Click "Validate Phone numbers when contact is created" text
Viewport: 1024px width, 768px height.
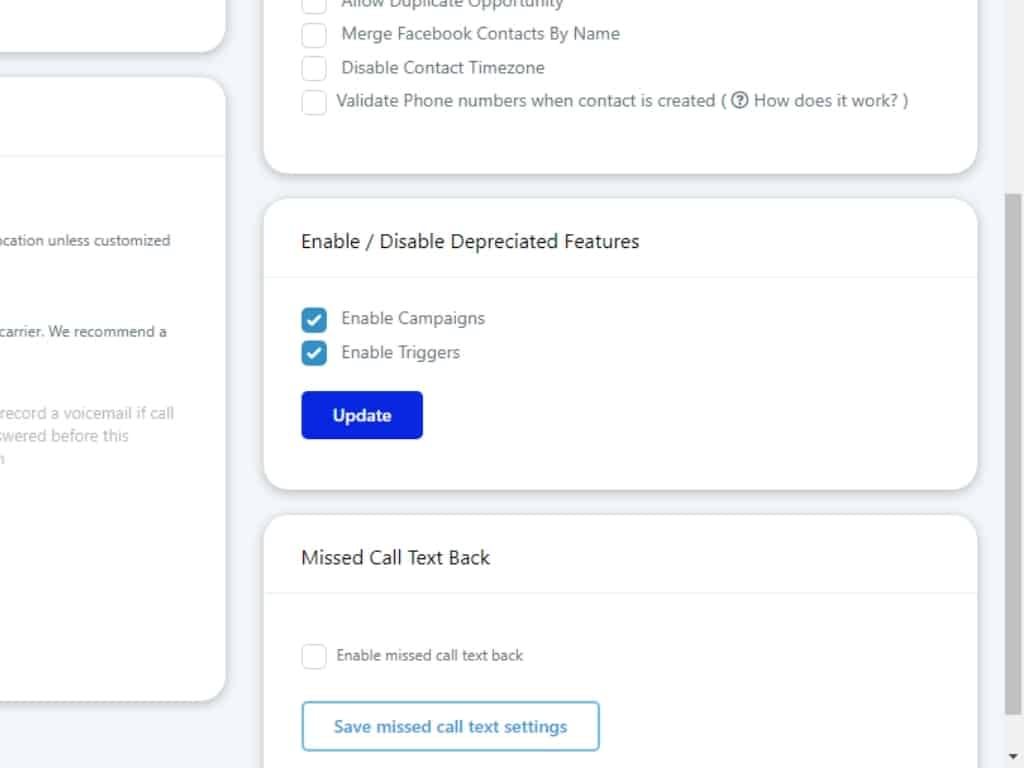[525, 101]
